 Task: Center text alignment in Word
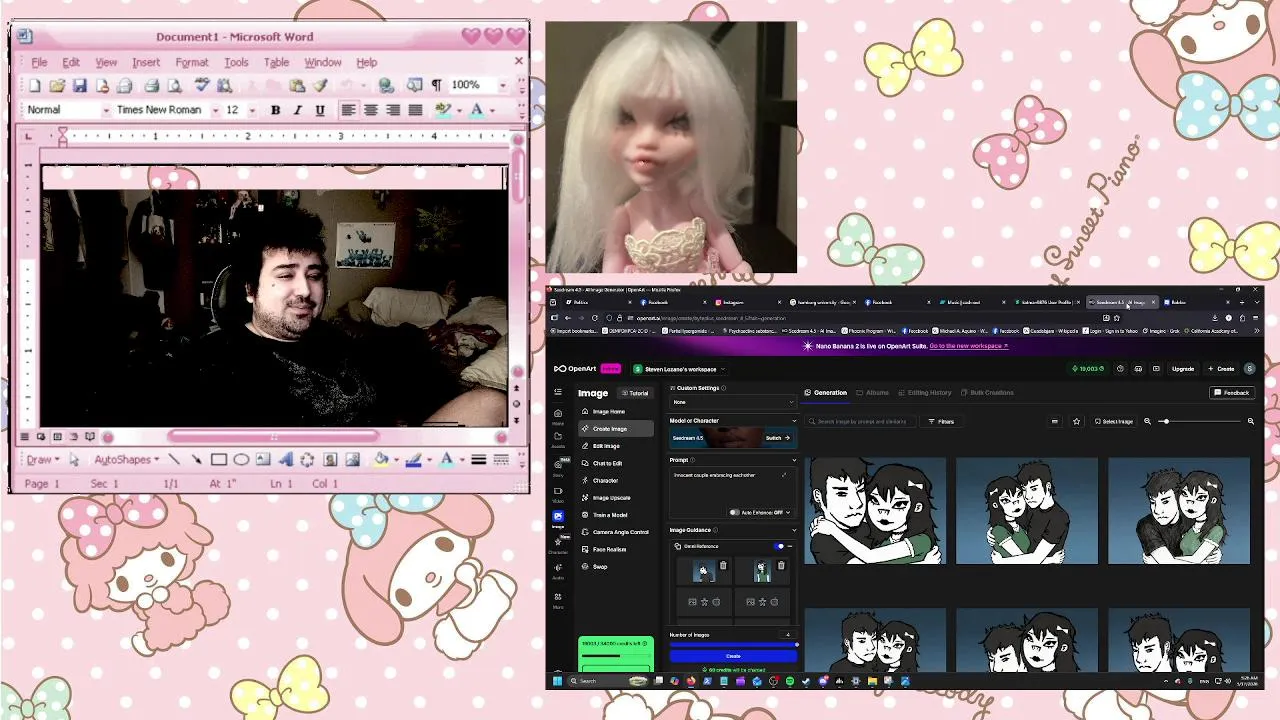pyautogui.click(x=370, y=110)
